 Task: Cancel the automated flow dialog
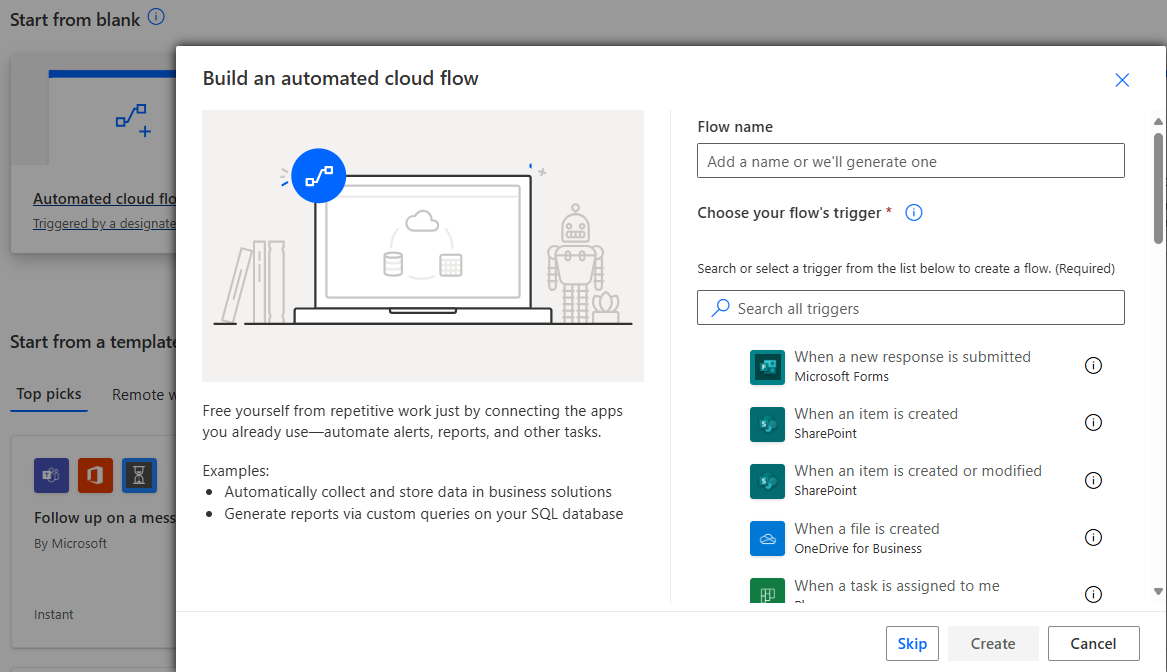(x=1093, y=643)
